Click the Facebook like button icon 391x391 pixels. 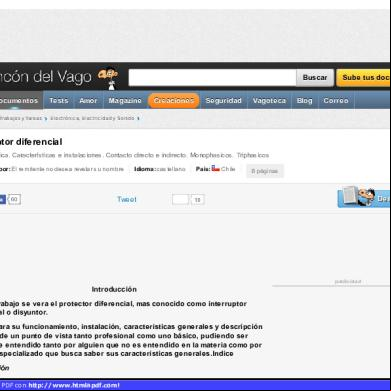pyautogui.click(x=2, y=199)
